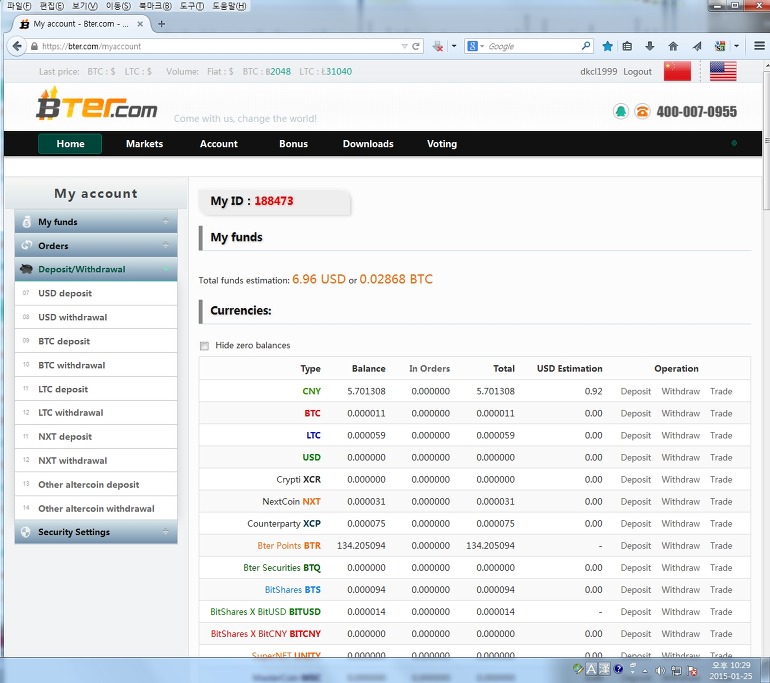Open the URL history dropdown arrow
Viewport: 770px width, 683px height.
[x=405, y=46]
